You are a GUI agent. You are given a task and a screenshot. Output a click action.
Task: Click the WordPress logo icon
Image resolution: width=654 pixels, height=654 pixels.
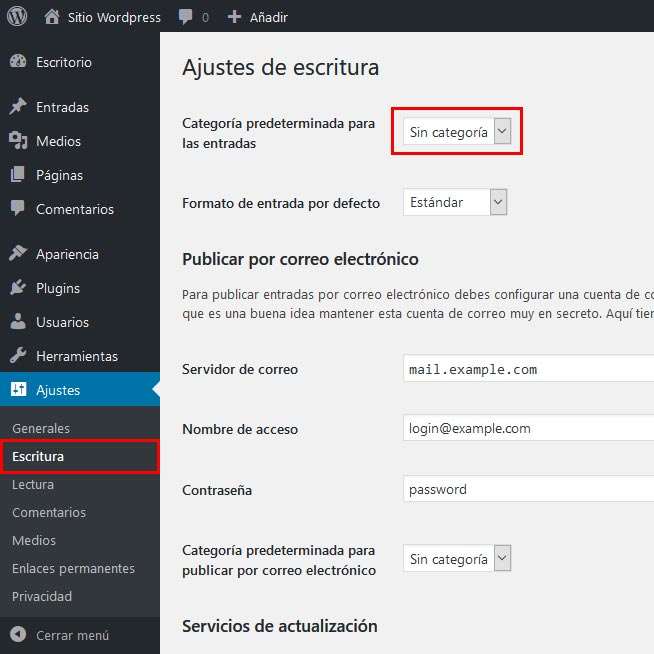(x=17, y=16)
